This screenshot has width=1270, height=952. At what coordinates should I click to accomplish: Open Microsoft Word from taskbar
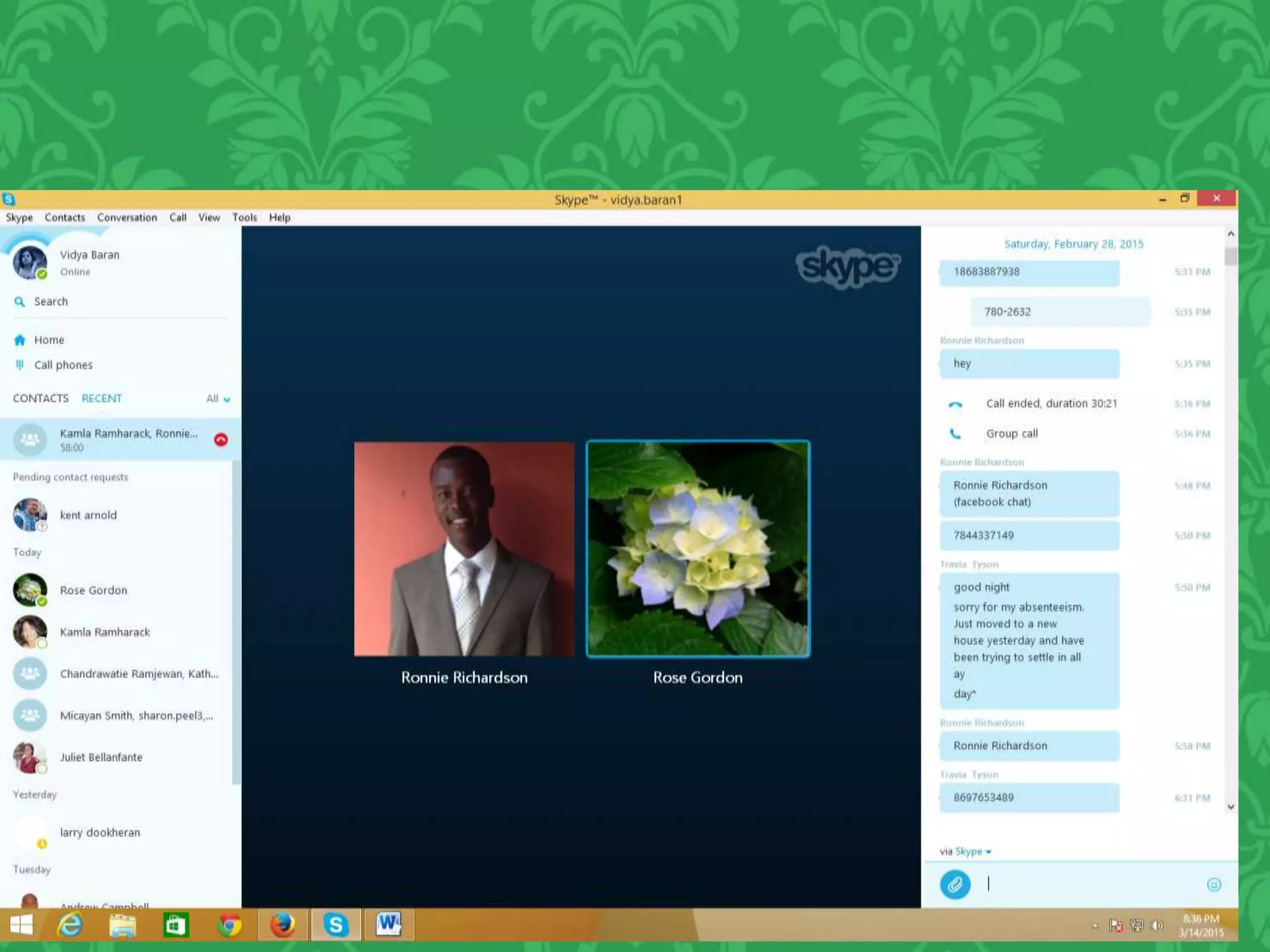pos(388,925)
